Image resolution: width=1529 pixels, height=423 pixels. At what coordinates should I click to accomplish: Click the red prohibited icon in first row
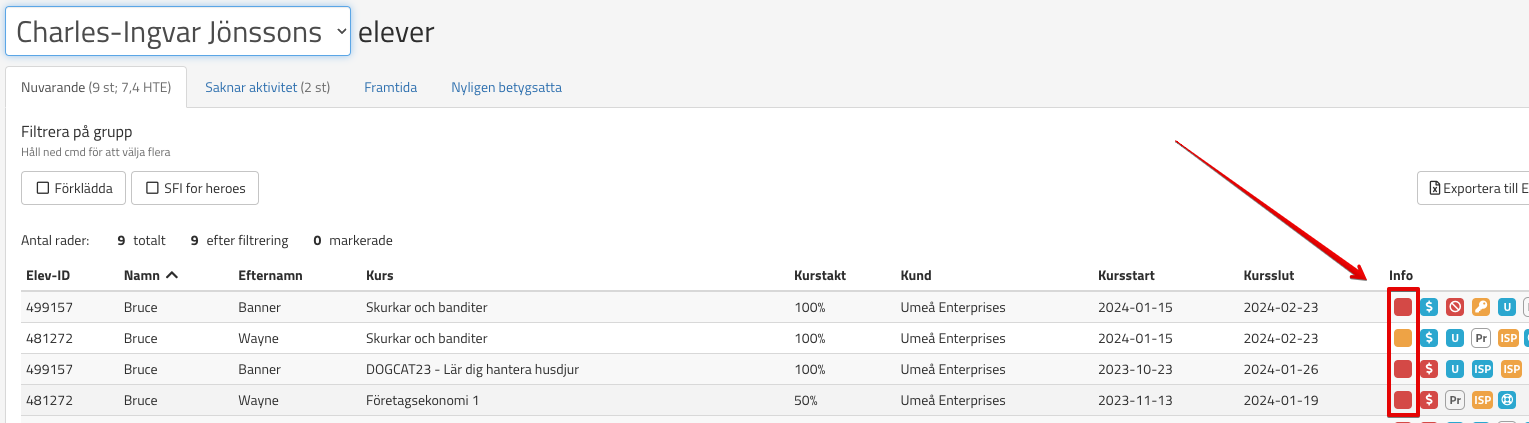[1456, 307]
